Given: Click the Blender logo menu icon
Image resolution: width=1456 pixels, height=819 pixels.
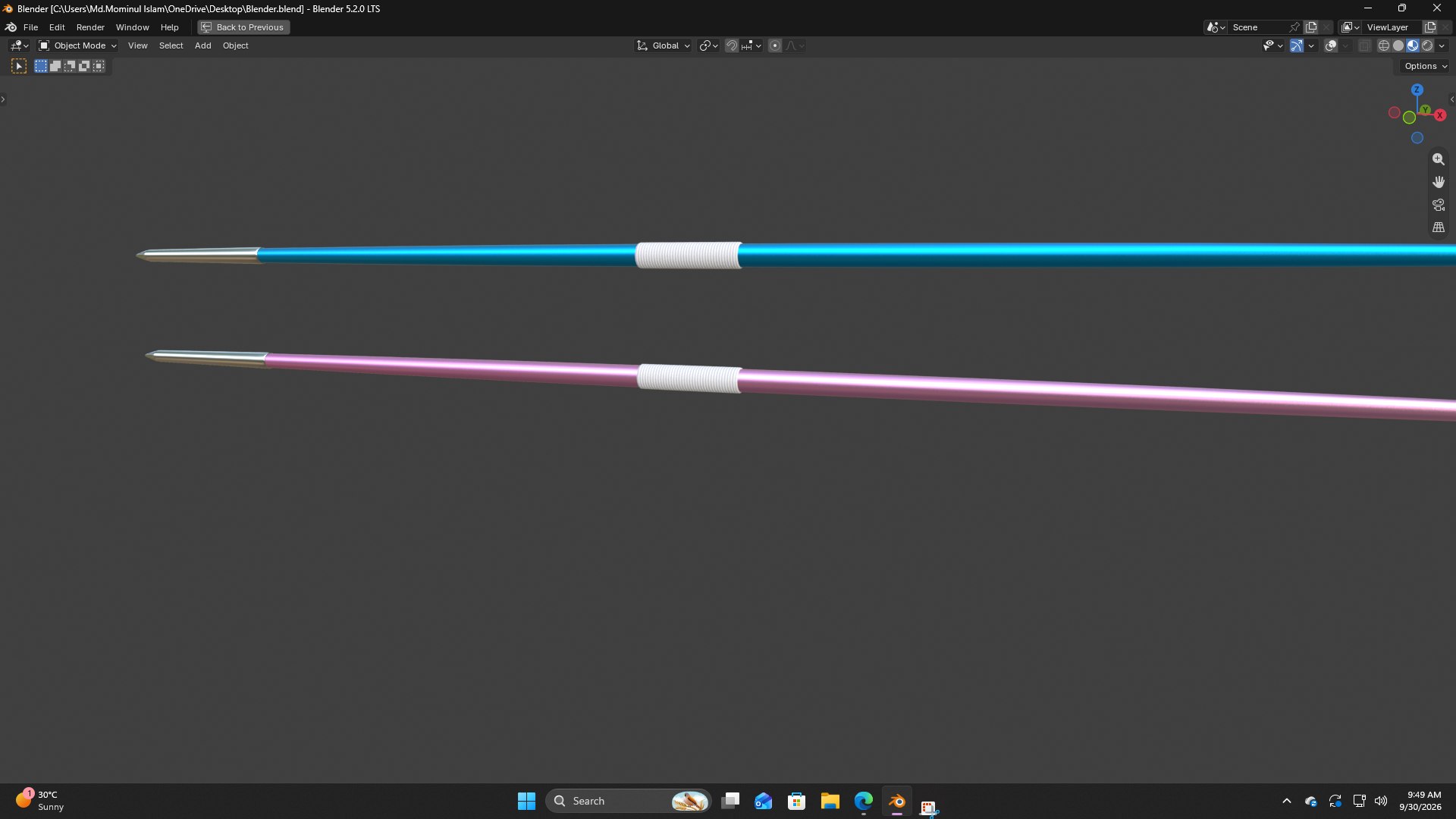Looking at the screenshot, I should click(x=11, y=27).
